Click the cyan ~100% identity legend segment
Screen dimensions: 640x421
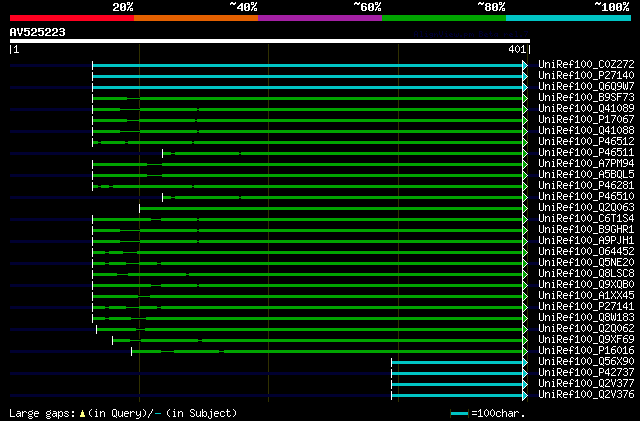[x=569, y=18]
